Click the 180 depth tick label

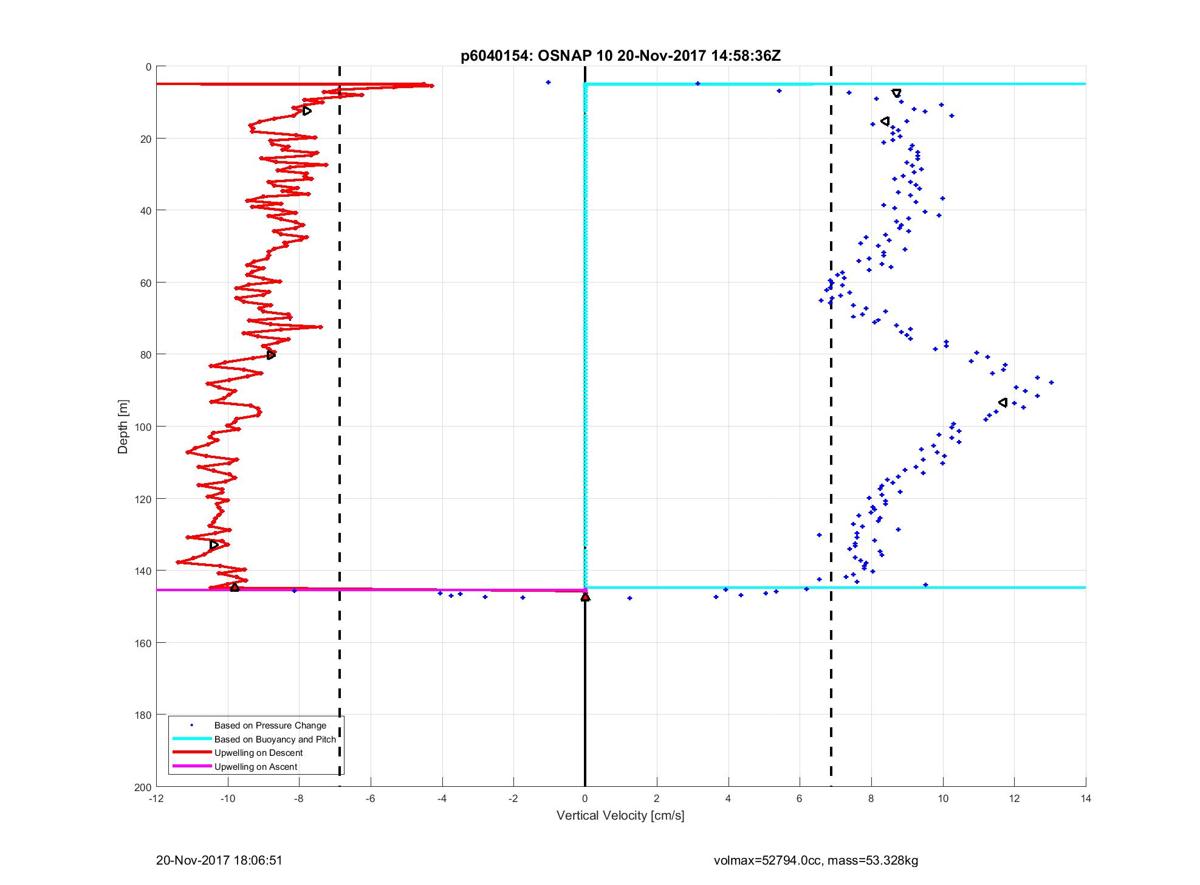click(x=141, y=715)
